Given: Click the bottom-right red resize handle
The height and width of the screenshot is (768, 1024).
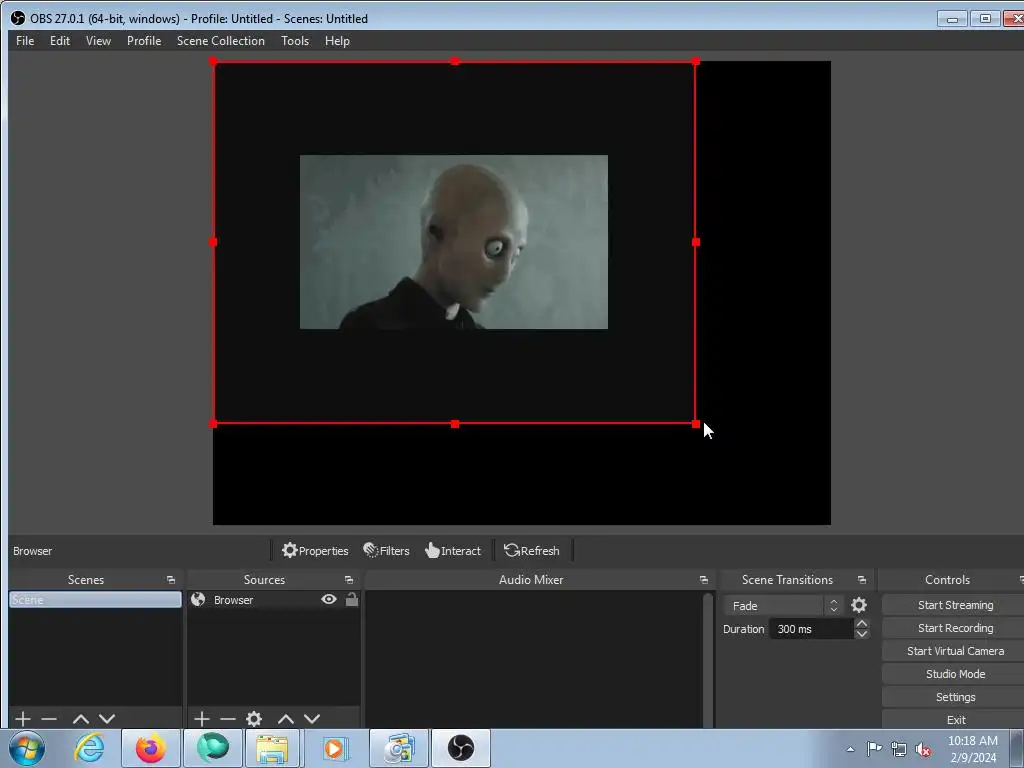Looking at the screenshot, I should tap(696, 424).
